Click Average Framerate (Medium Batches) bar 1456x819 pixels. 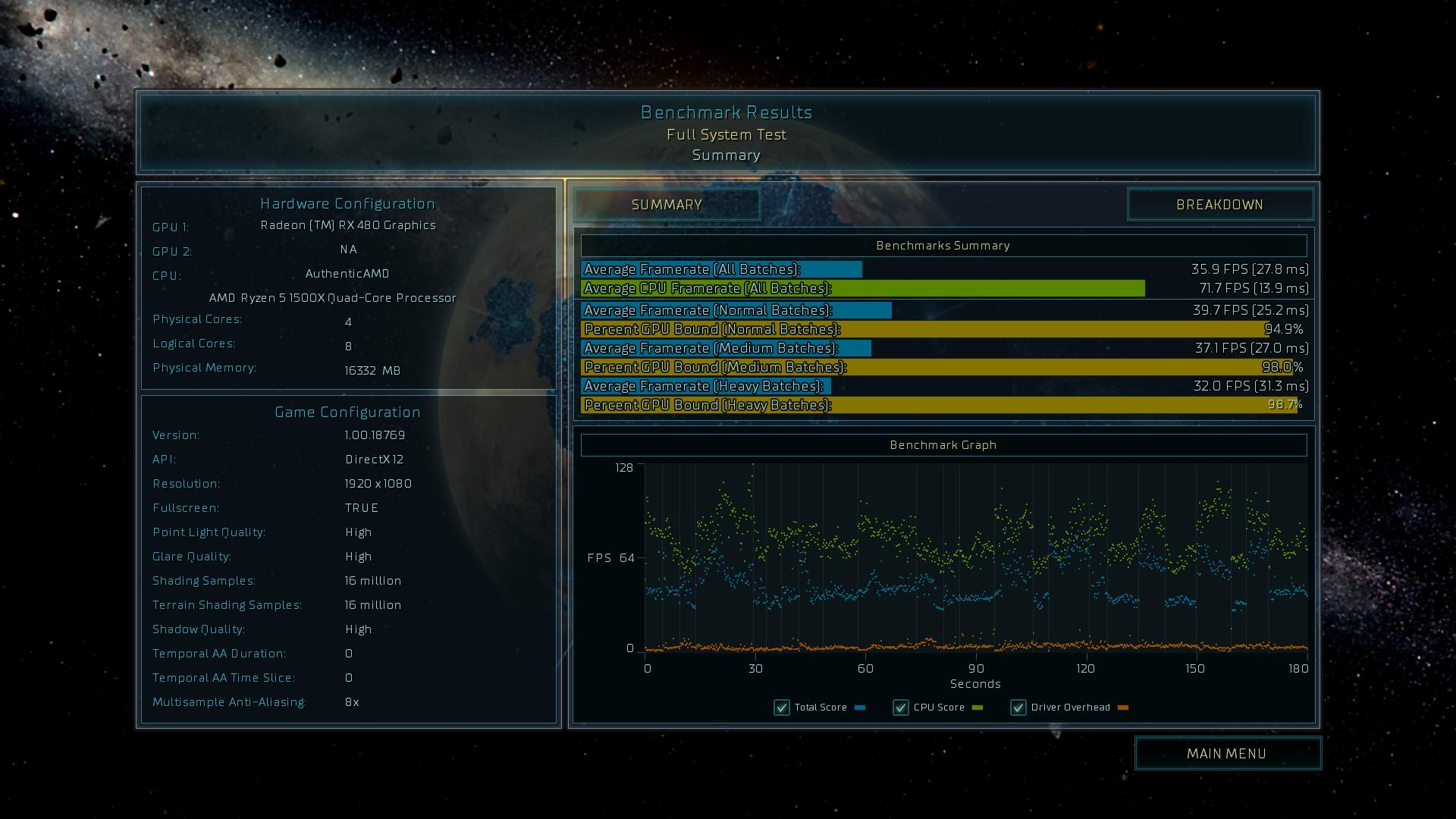(x=726, y=348)
